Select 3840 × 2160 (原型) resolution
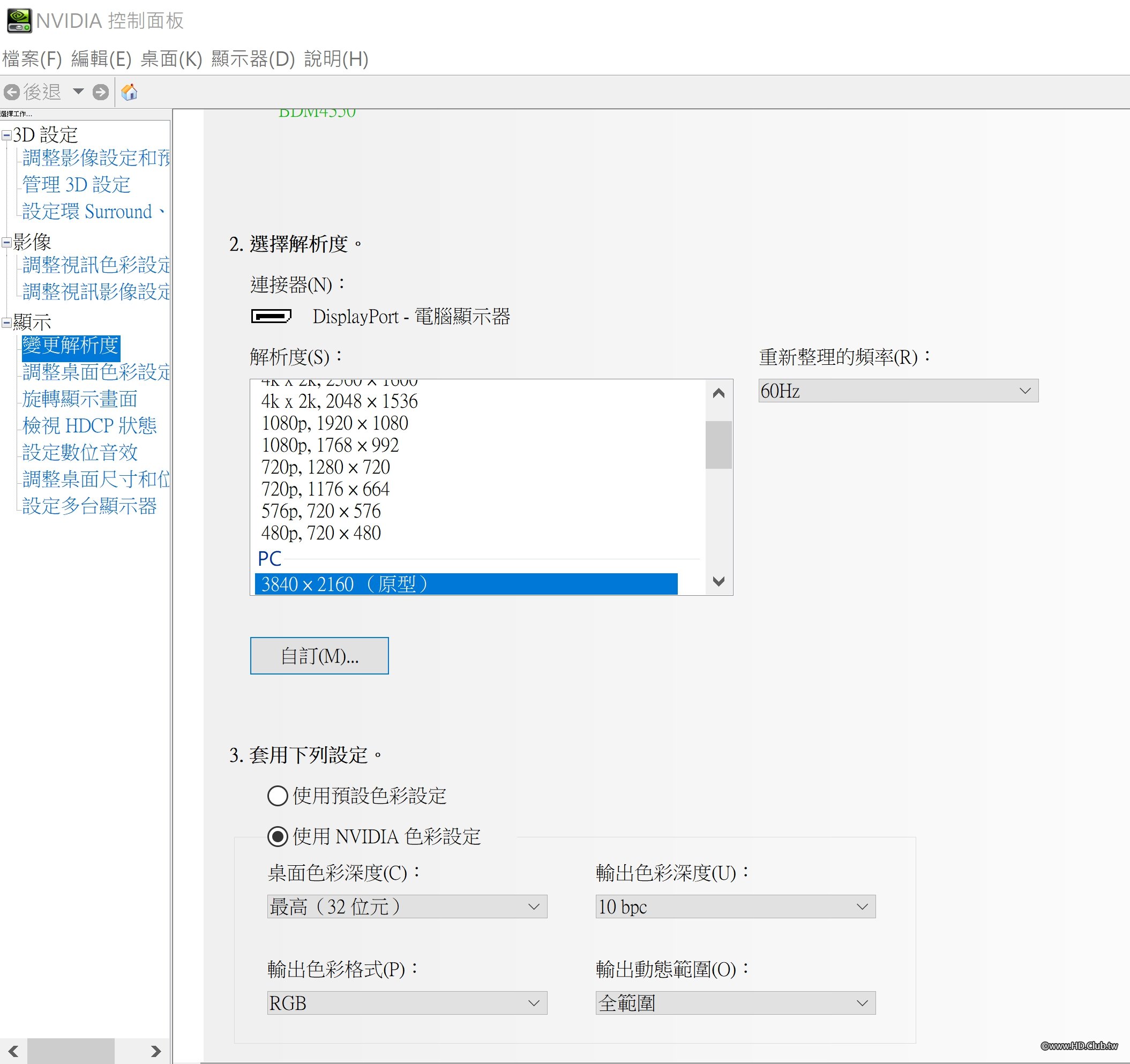Image resolution: width=1130 pixels, height=1064 pixels. coord(466,584)
